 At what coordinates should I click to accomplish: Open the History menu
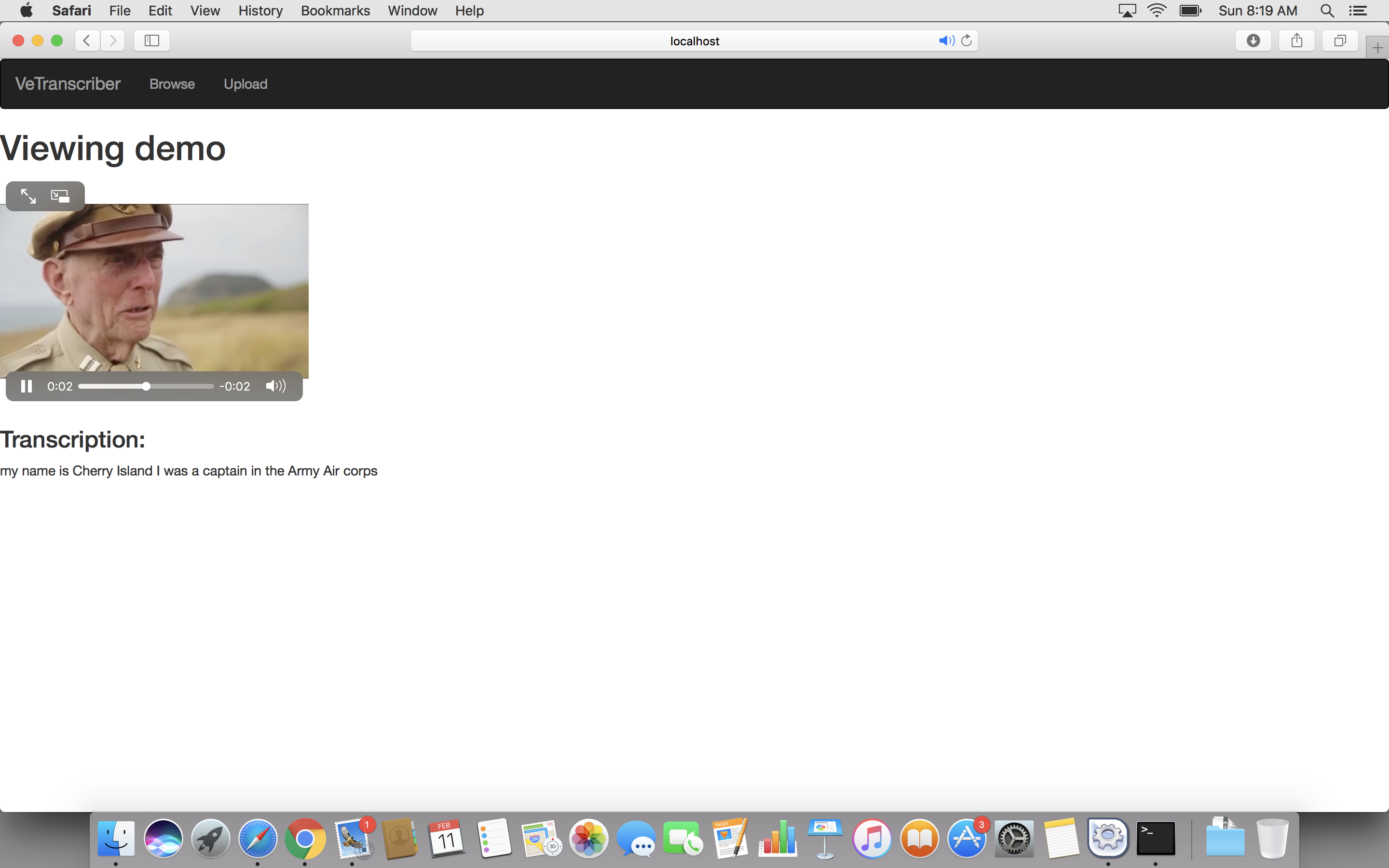260,11
